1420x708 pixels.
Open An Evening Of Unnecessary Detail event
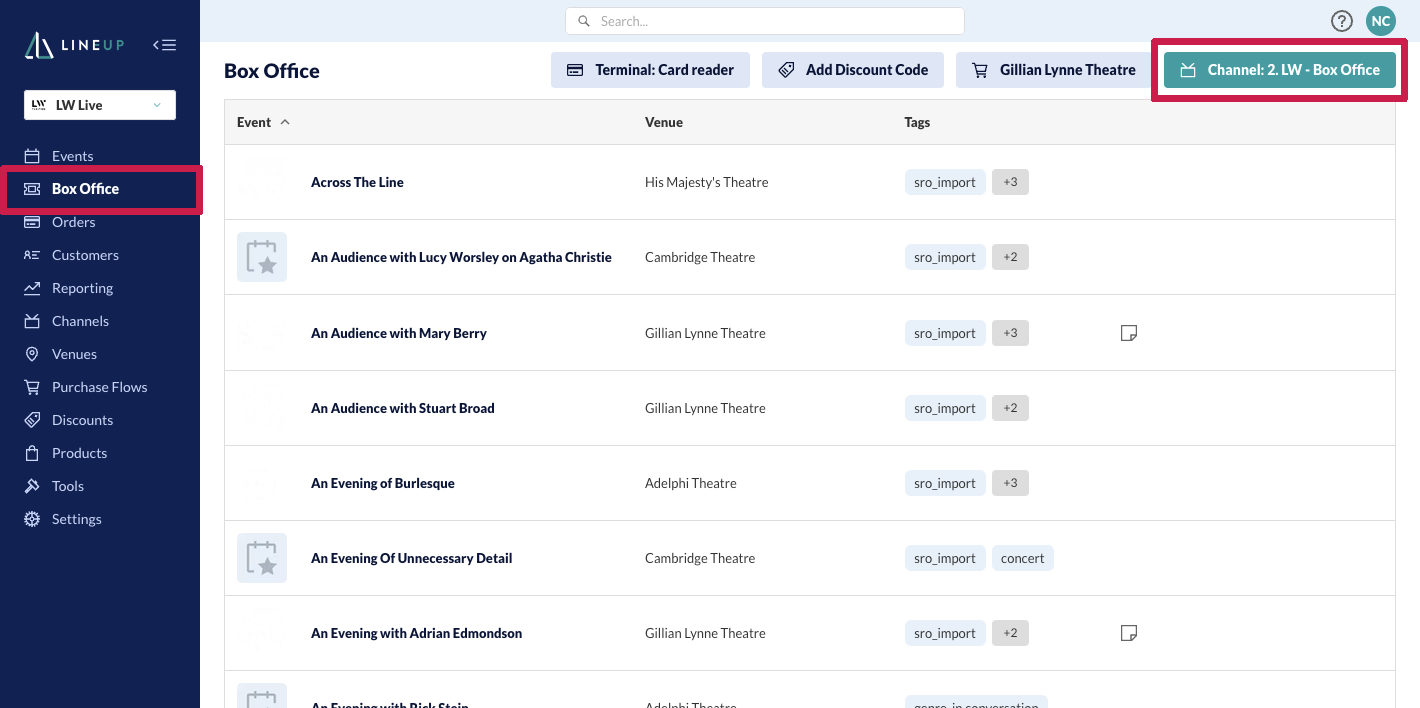click(x=412, y=558)
